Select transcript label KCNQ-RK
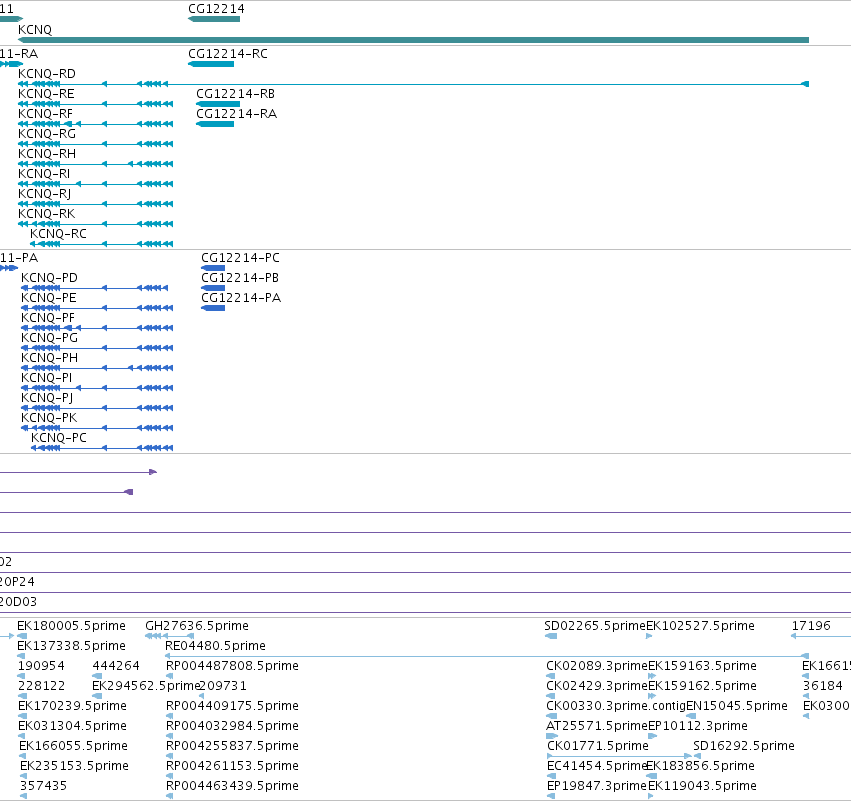The image size is (851, 801). point(47,214)
